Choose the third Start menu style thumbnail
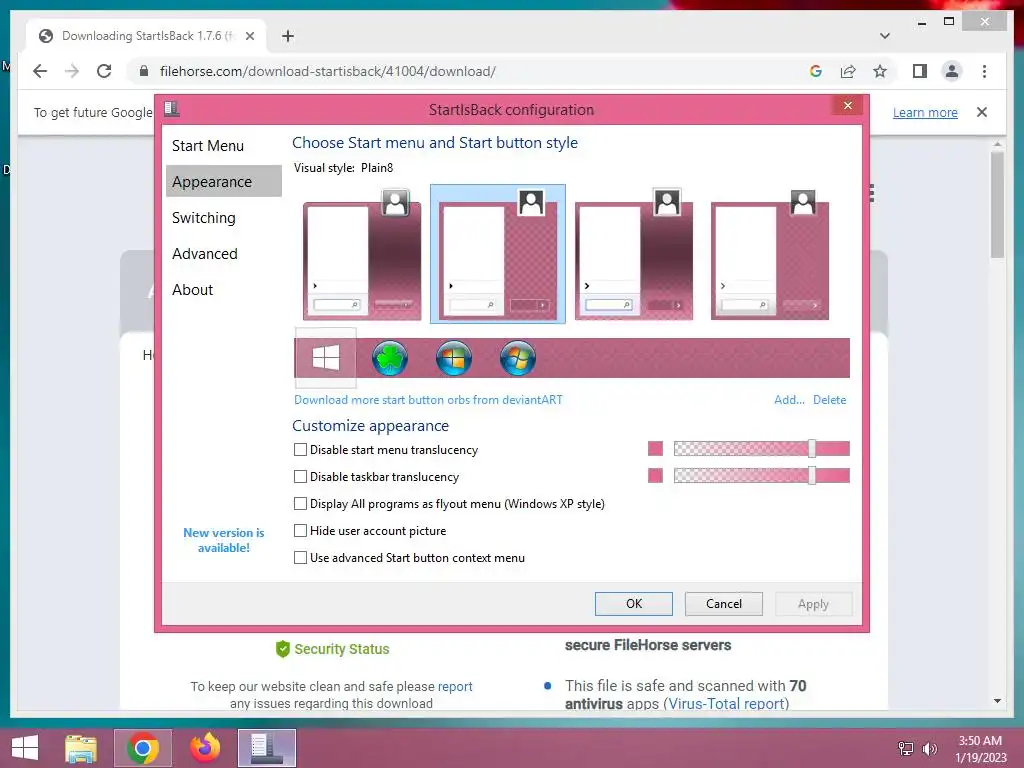The image size is (1024, 768). pos(633,253)
